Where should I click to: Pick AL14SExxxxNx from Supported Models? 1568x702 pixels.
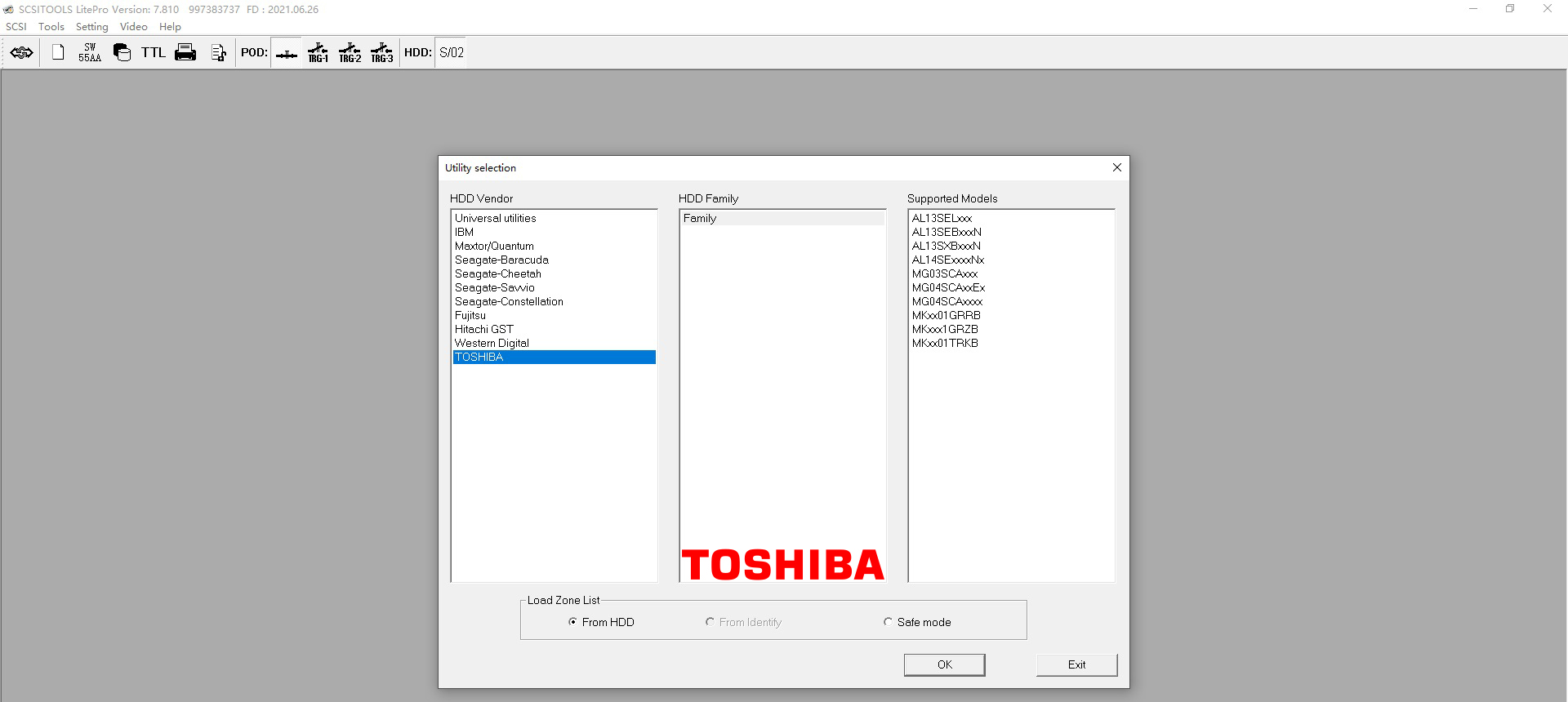(x=1012, y=260)
